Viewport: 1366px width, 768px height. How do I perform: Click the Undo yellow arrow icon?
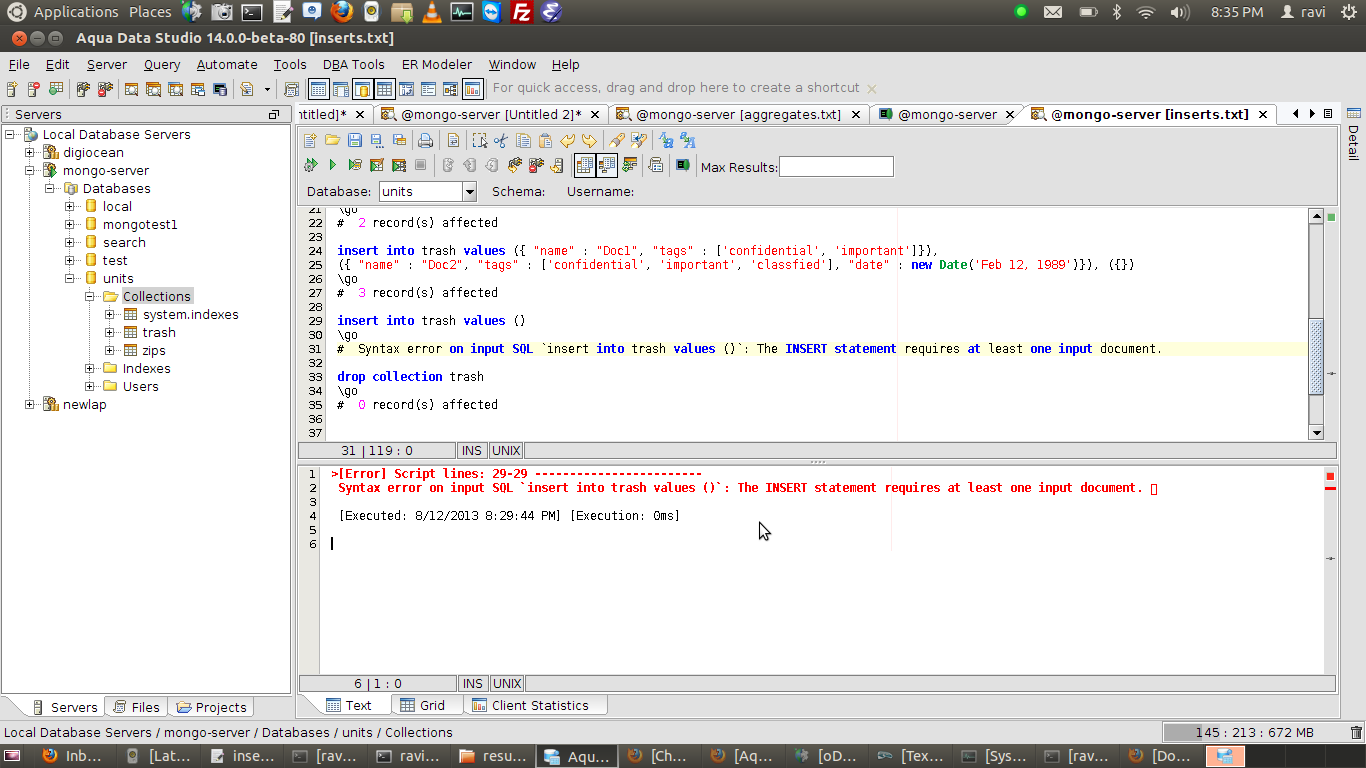point(567,140)
